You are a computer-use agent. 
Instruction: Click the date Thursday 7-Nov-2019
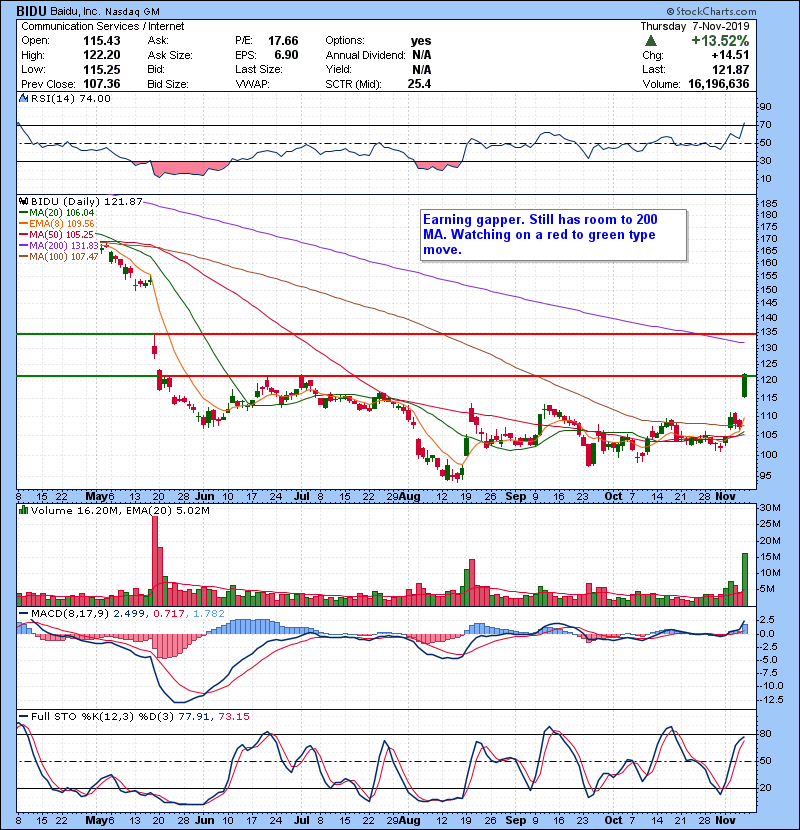[x=695, y=26]
